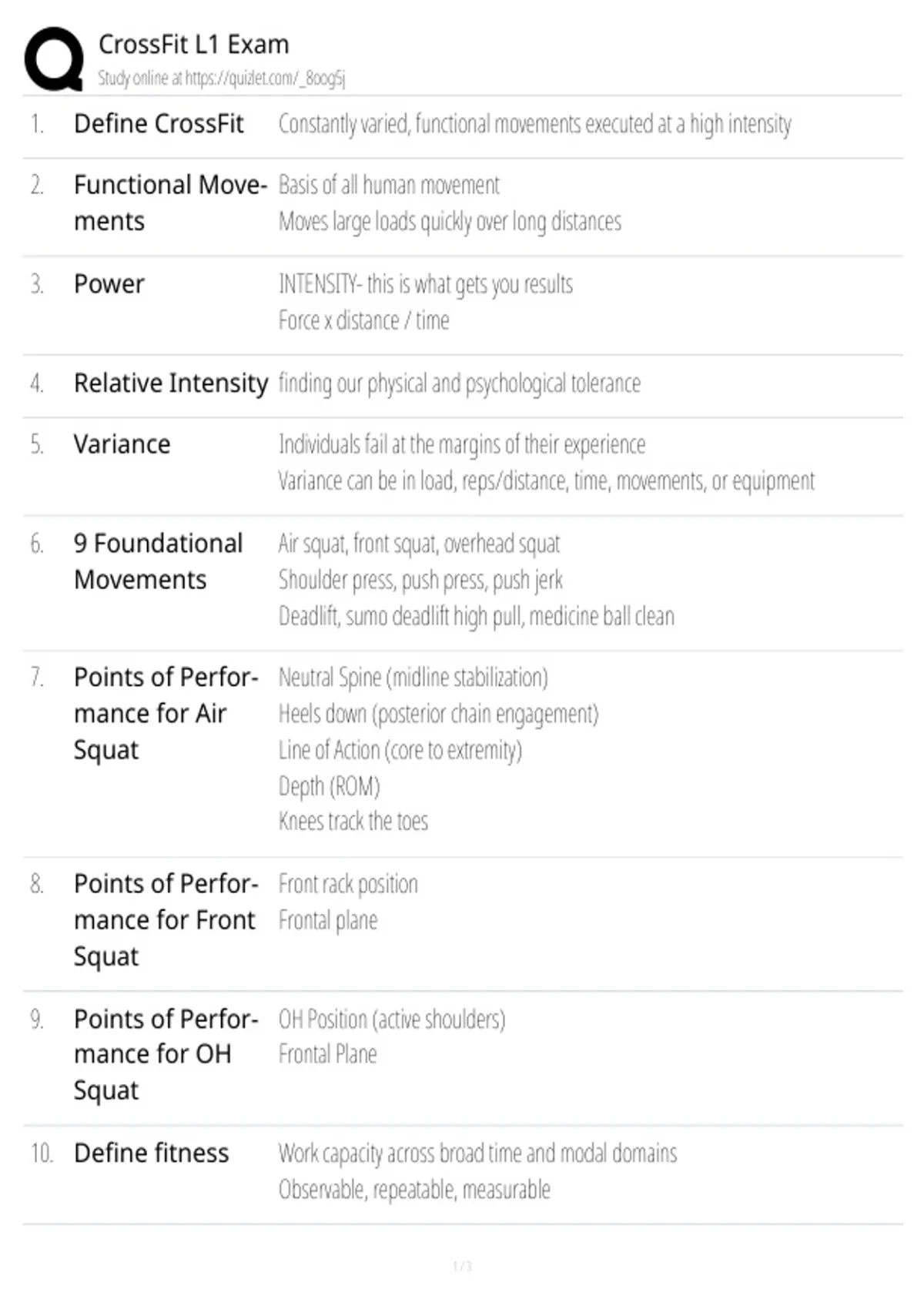This screenshot has height=1309, width=924.
Task: Select the Variance term heading
Action: click(x=122, y=444)
